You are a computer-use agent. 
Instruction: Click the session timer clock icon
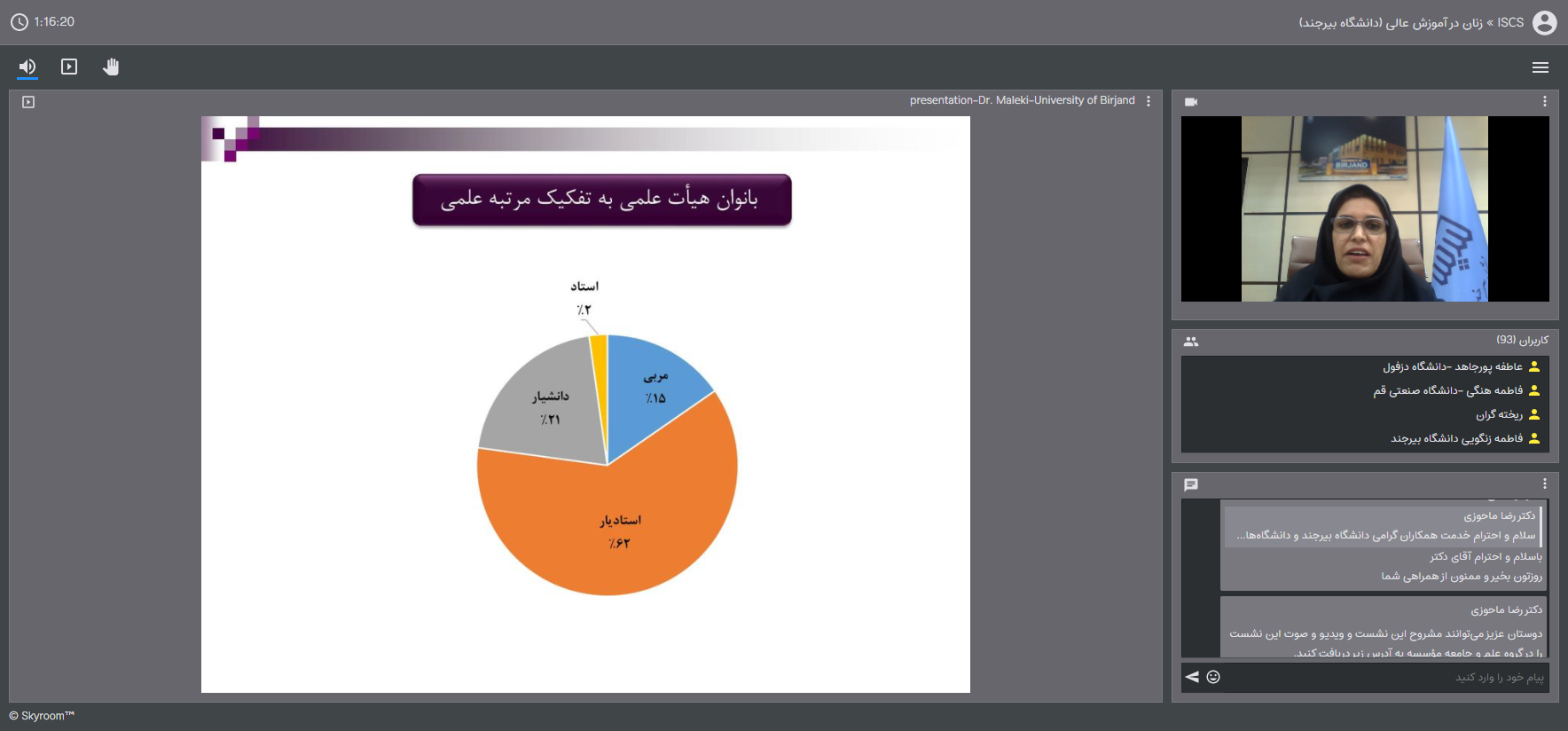coord(20,22)
